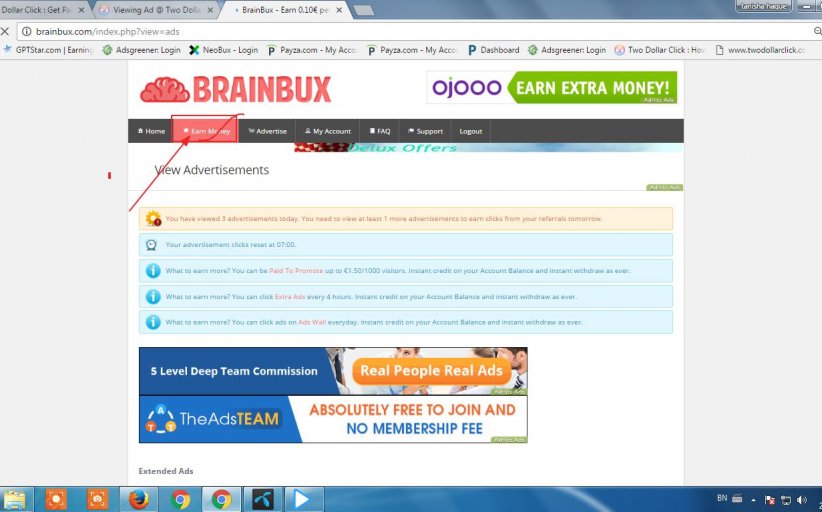Click the blue play media icon in taskbar
The image size is (822, 512).
click(301, 499)
